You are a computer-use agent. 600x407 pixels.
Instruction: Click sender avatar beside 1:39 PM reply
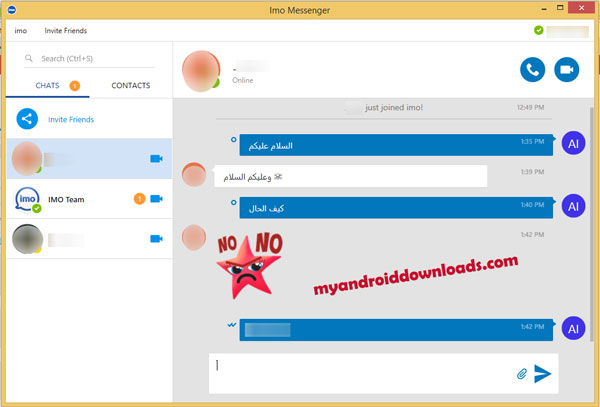[194, 174]
